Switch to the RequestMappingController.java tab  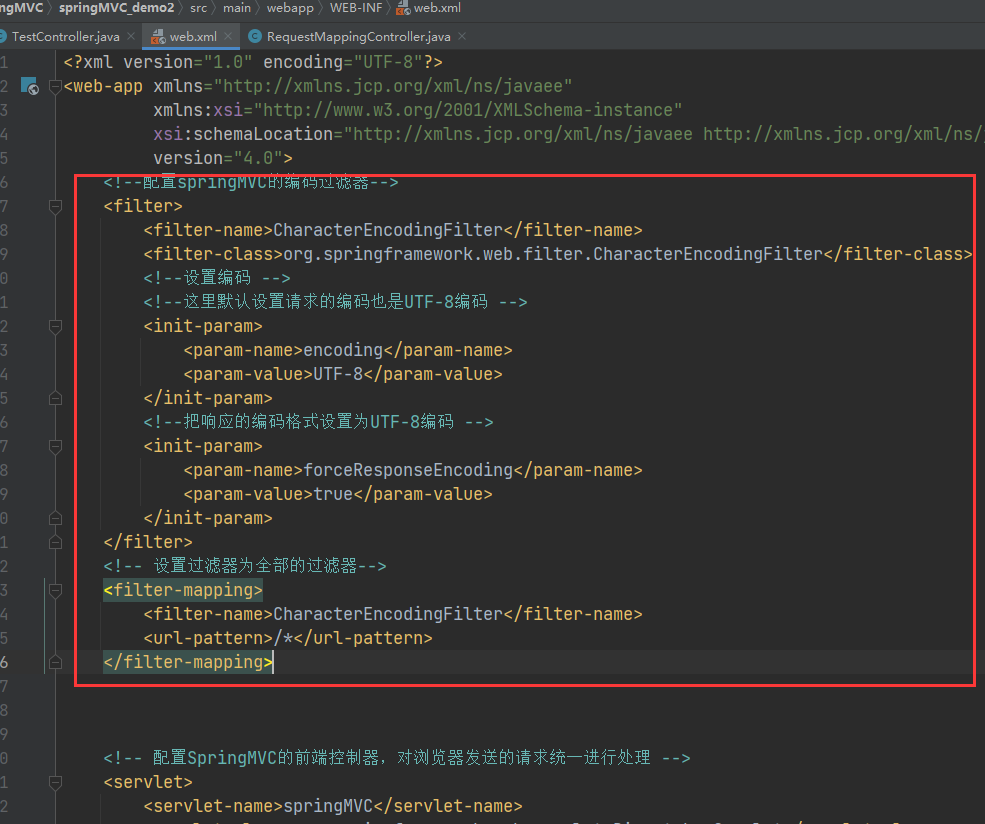(358, 37)
